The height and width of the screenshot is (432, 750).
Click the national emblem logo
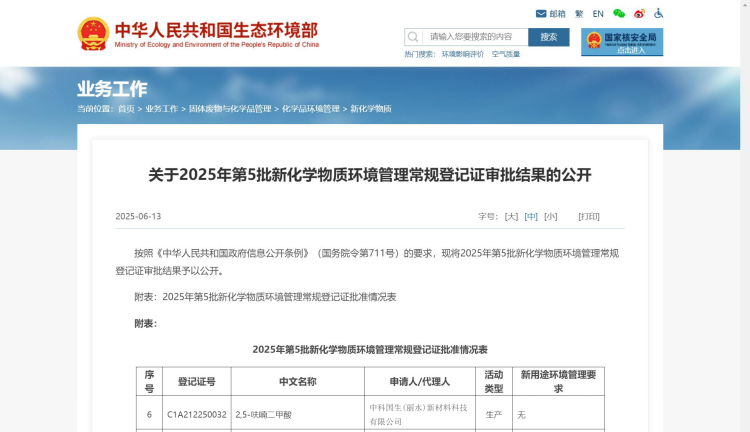93,34
